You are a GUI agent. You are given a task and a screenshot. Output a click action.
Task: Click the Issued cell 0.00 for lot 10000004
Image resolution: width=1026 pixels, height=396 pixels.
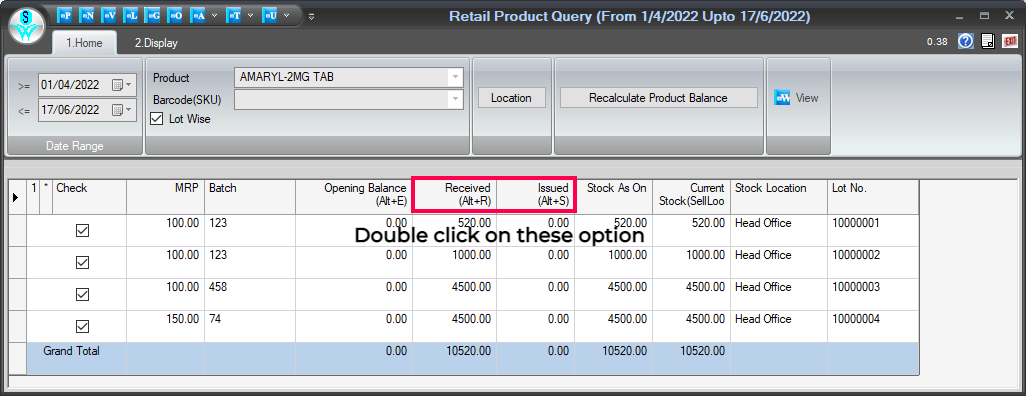pos(536,327)
